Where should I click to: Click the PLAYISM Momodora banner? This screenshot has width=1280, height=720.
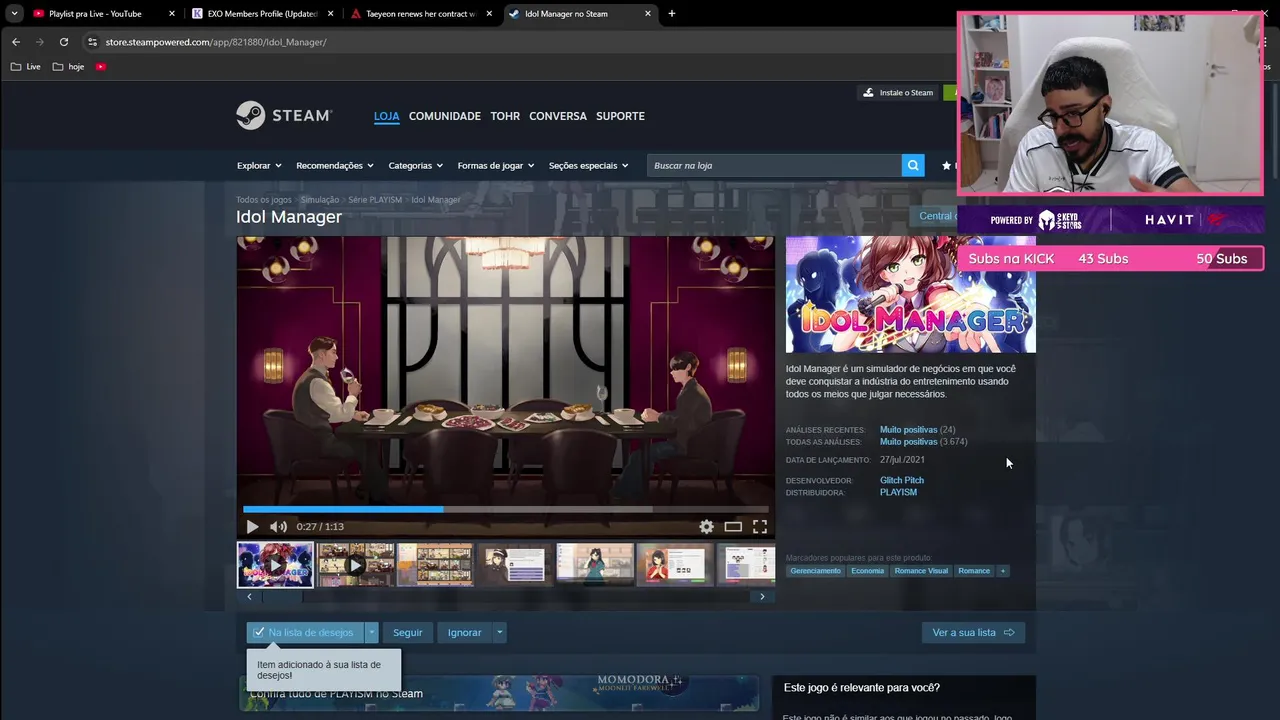click(499, 692)
